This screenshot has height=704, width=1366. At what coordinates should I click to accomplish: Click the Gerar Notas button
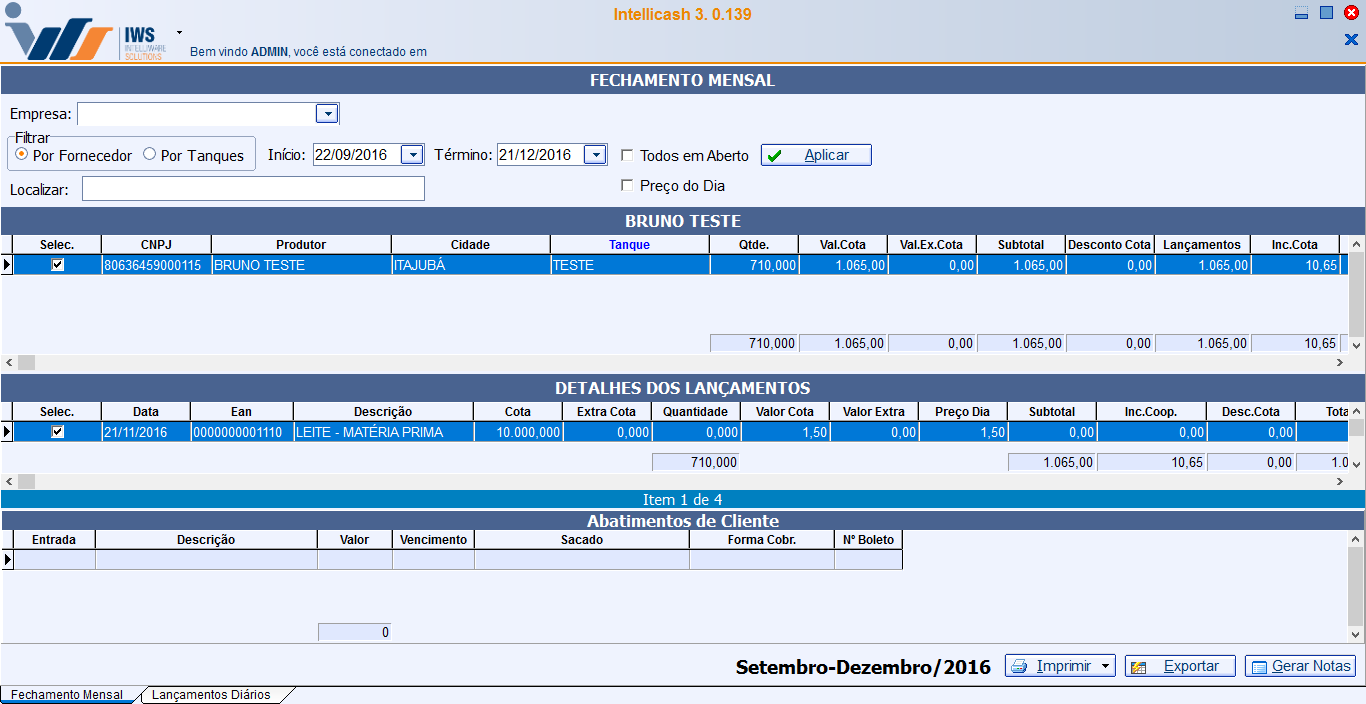(1300, 666)
